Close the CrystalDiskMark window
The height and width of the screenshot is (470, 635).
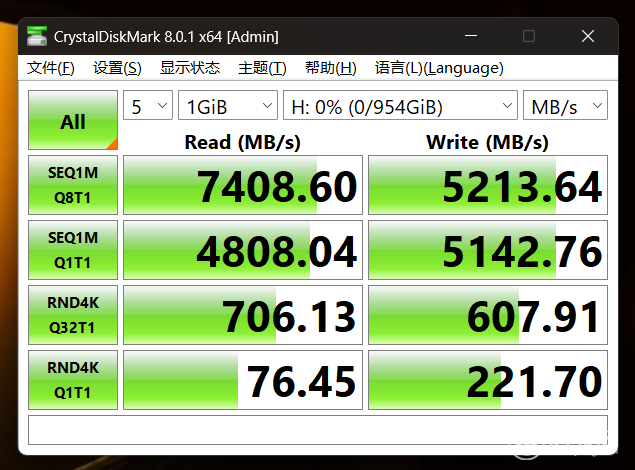[x=588, y=36]
